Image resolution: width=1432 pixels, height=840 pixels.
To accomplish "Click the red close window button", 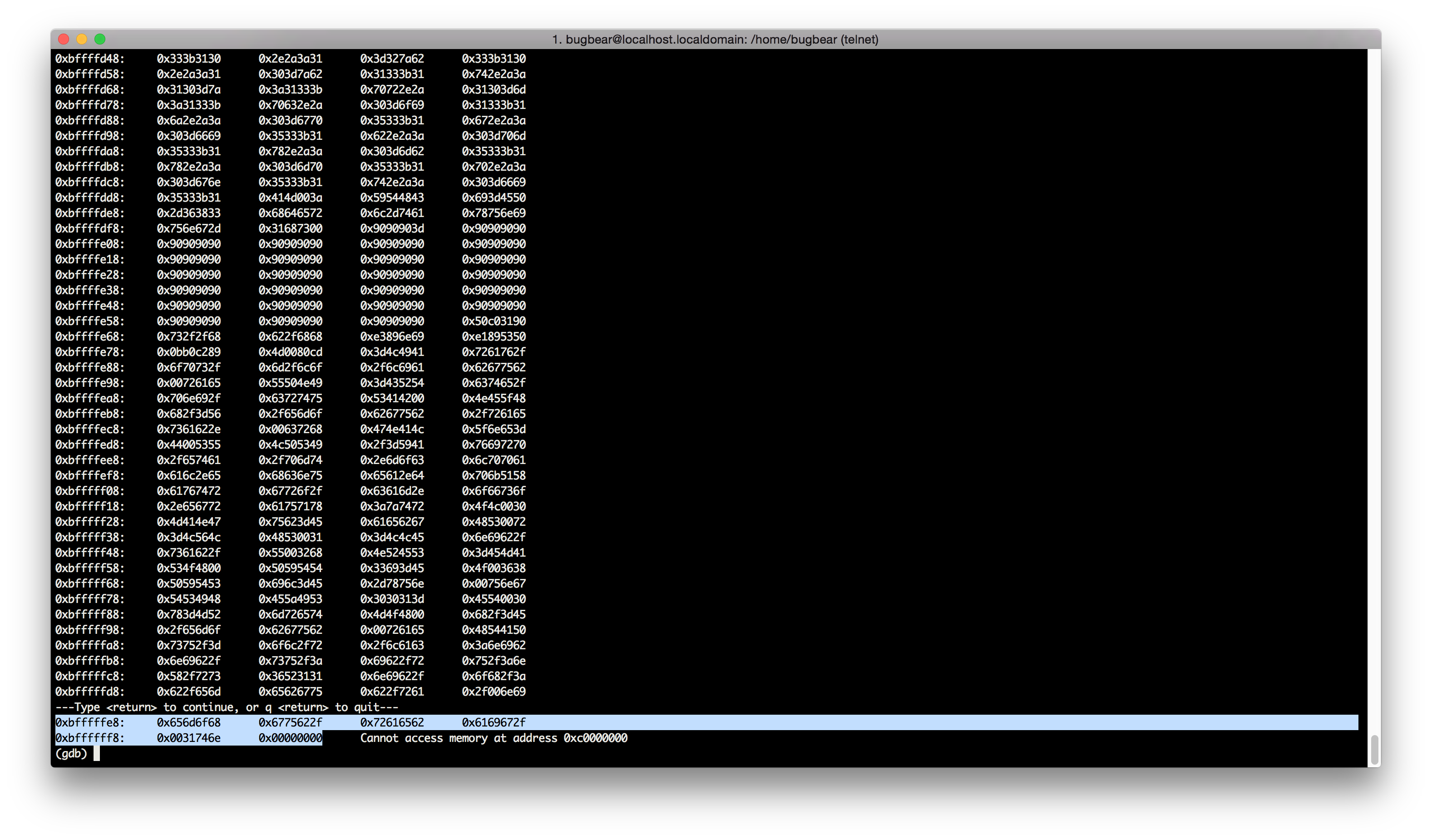I will click(64, 39).
